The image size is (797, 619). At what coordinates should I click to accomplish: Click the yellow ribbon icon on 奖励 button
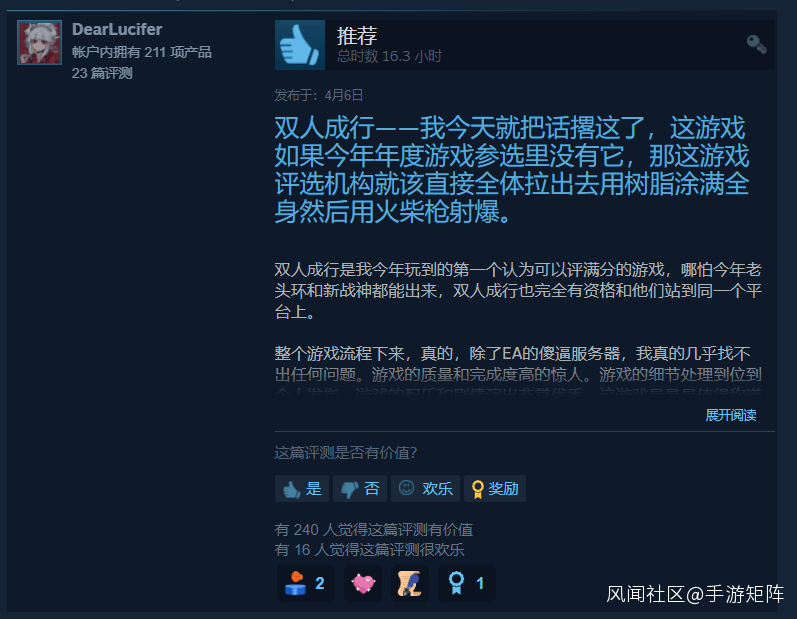tap(477, 489)
